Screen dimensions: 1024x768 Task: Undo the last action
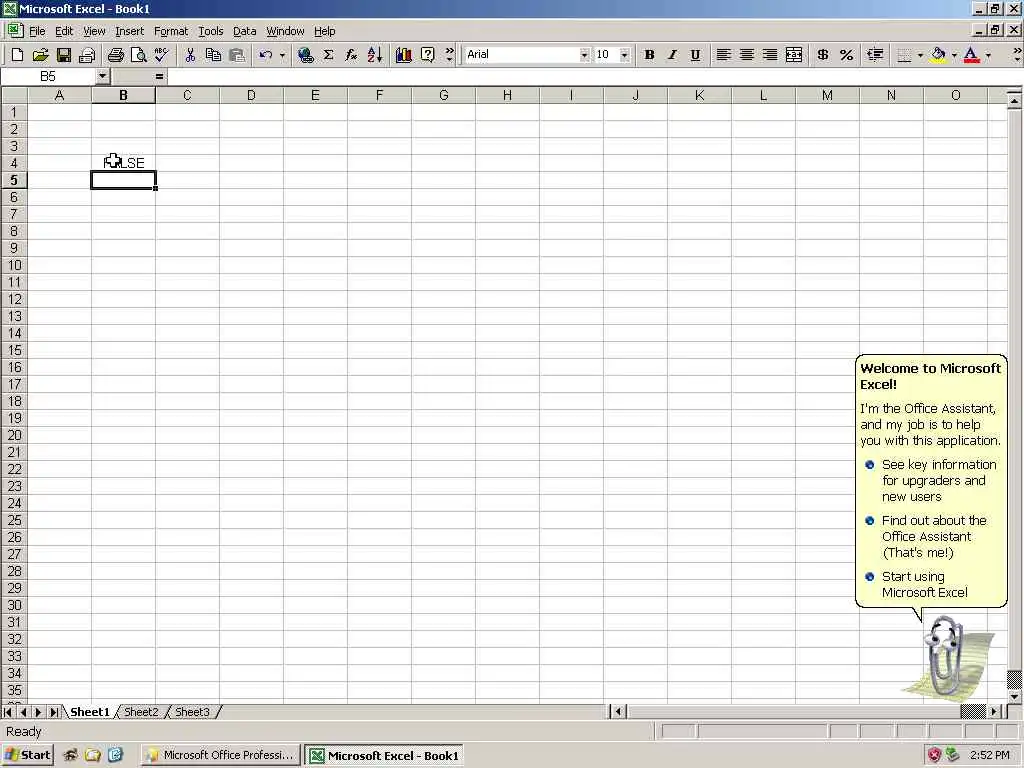pyautogui.click(x=265, y=55)
